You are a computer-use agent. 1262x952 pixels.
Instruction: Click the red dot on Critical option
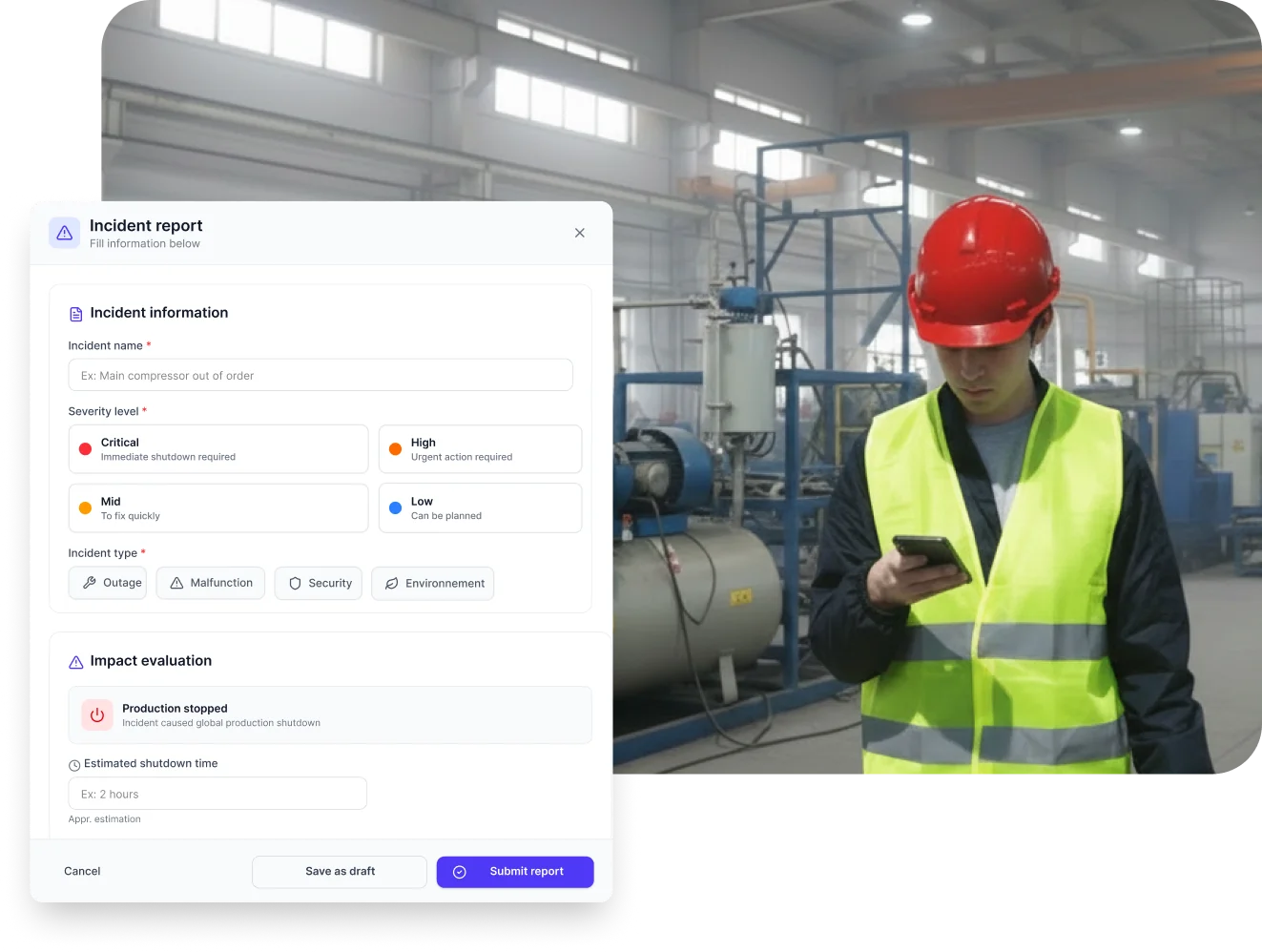[85, 449]
